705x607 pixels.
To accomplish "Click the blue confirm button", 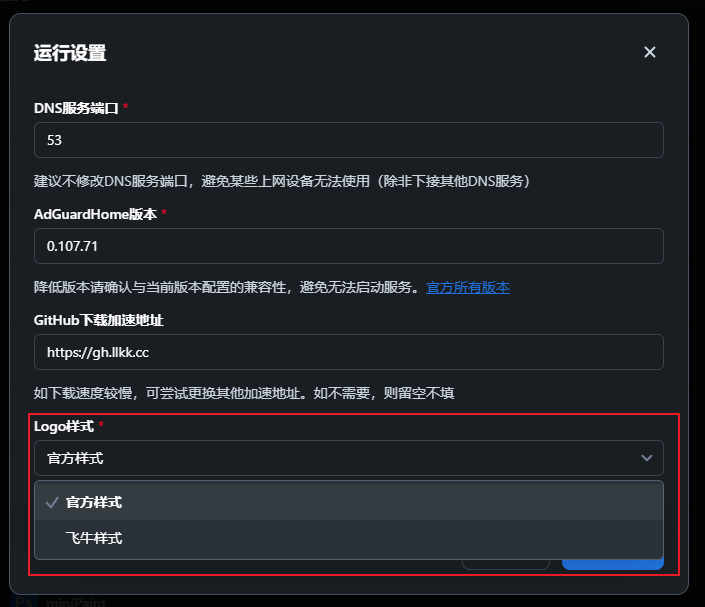I will tap(613, 564).
